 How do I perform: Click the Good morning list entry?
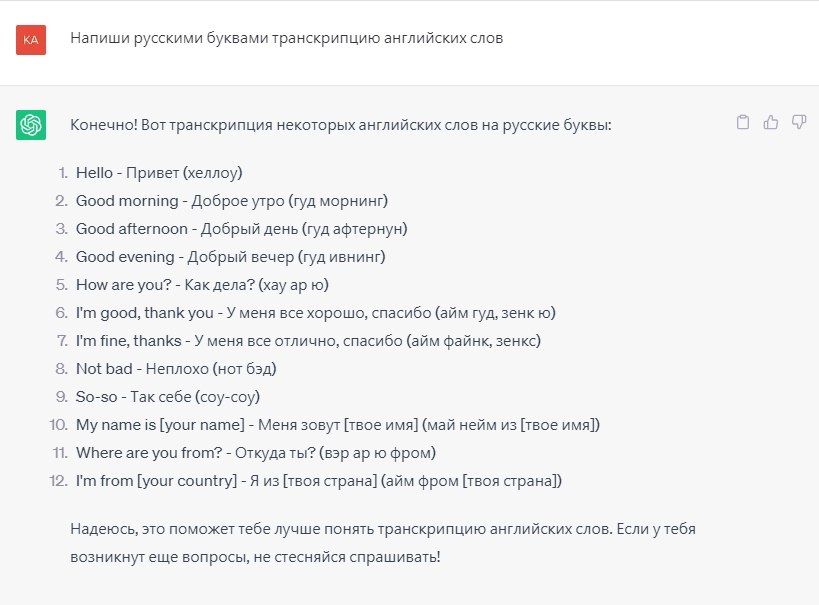(x=231, y=200)
